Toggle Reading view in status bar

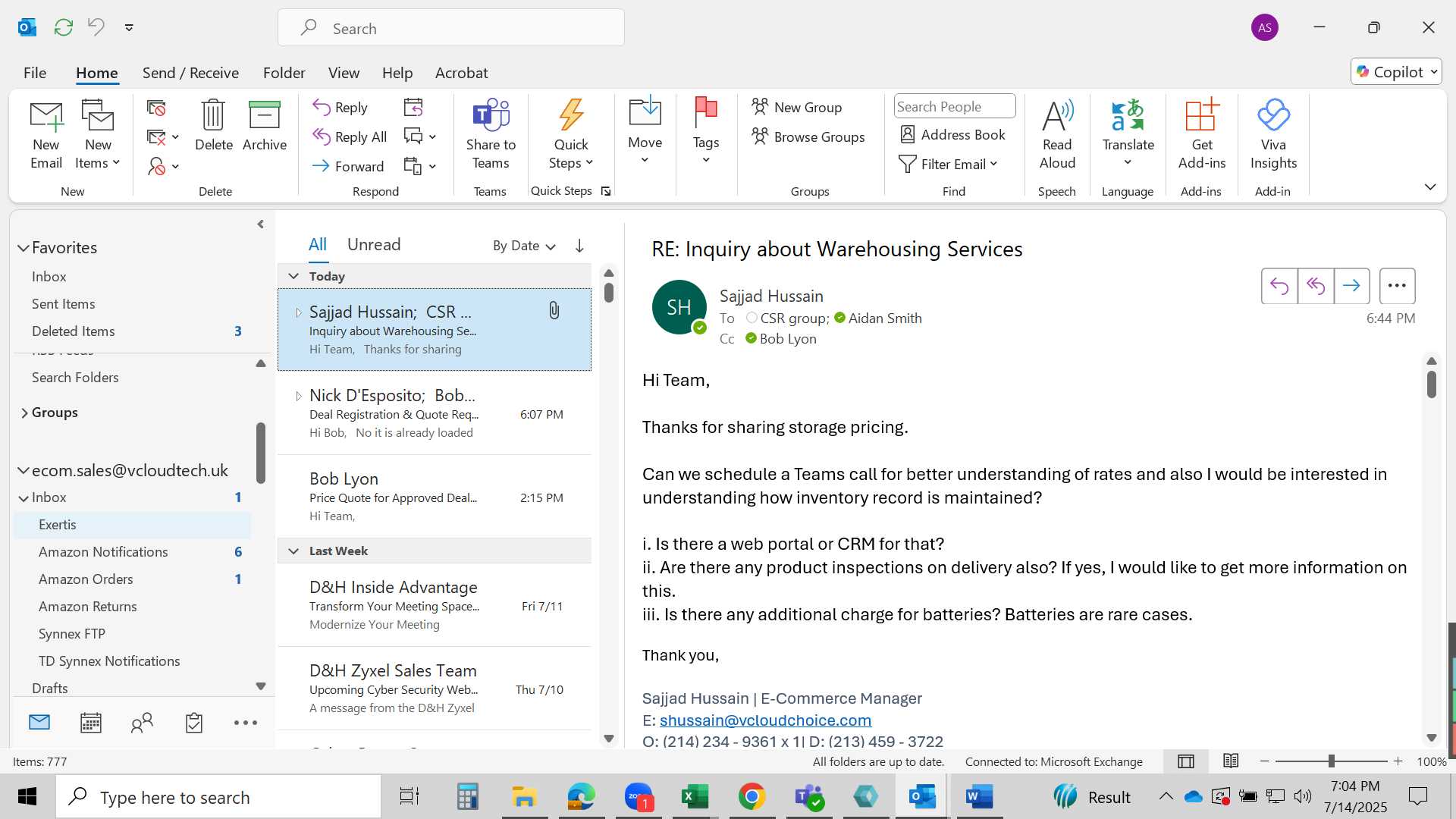[x=1231, y=761]
